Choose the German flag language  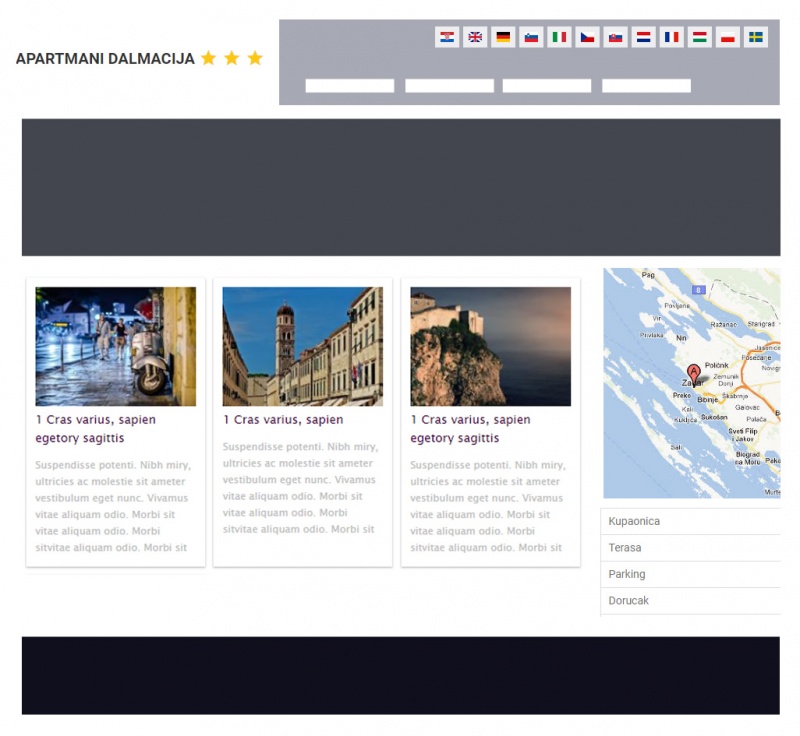[x=503, y=37]
